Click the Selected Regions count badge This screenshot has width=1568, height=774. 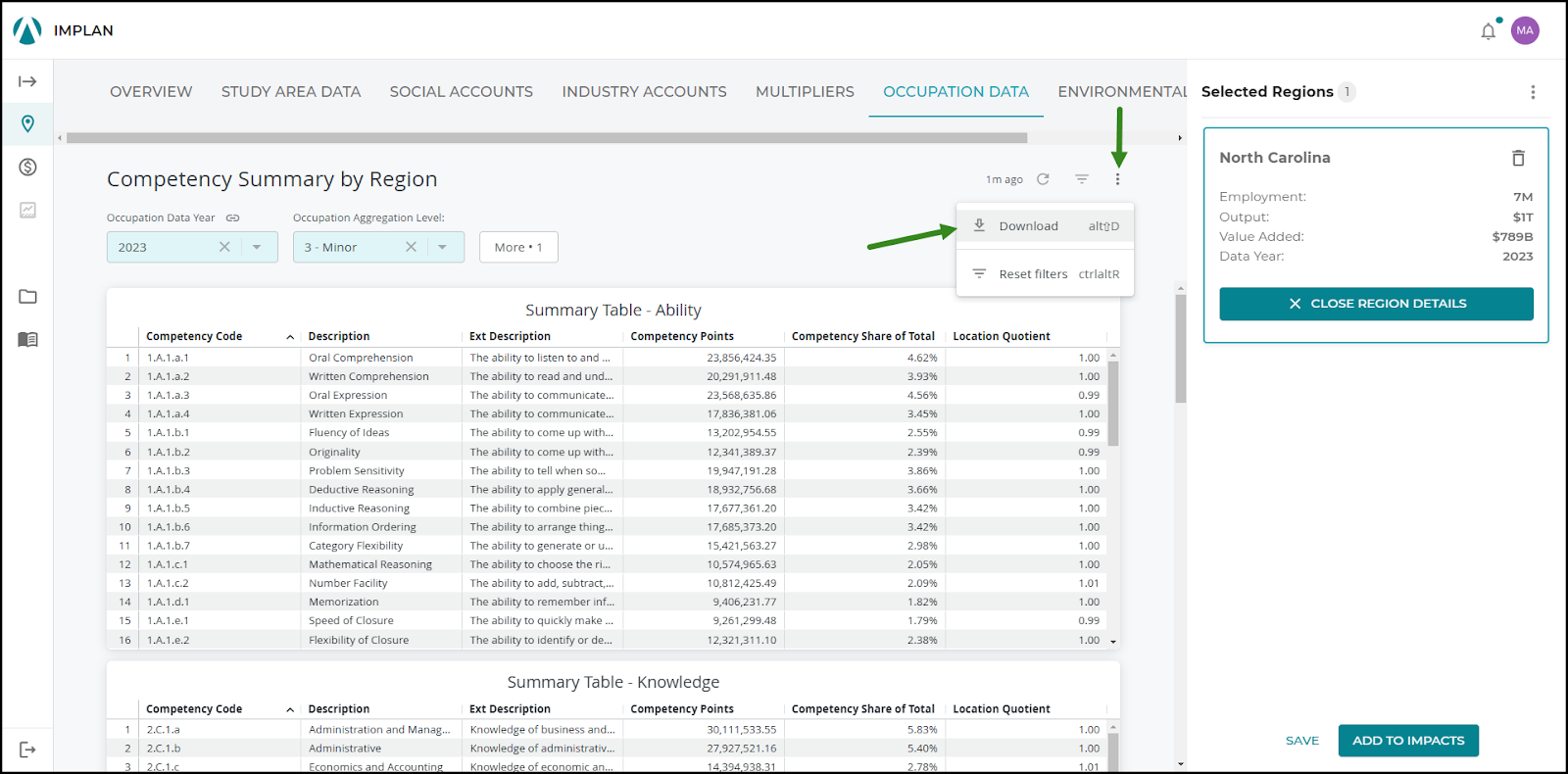tap(1347, 92)
